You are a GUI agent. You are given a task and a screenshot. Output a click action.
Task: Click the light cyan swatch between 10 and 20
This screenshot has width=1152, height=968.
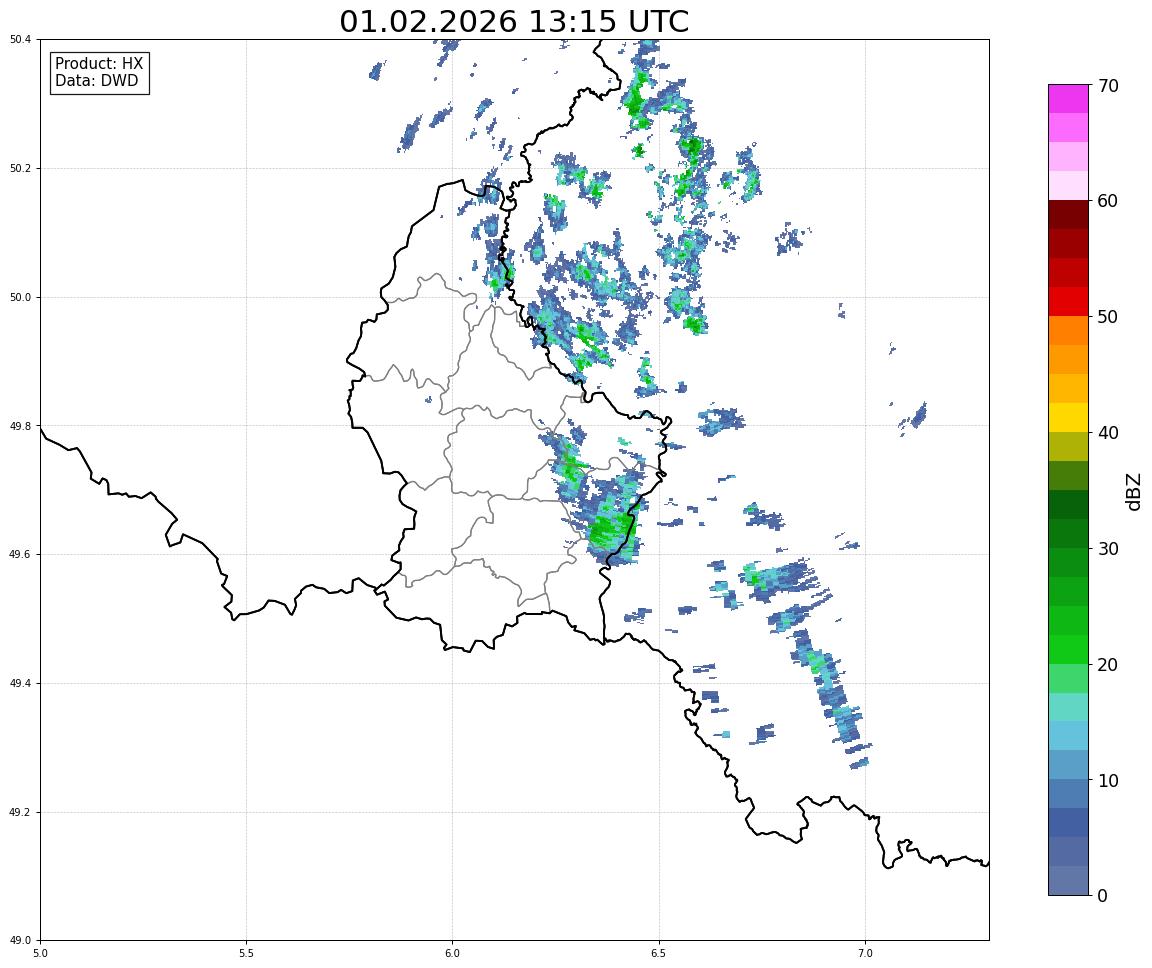pos(1068,707)
